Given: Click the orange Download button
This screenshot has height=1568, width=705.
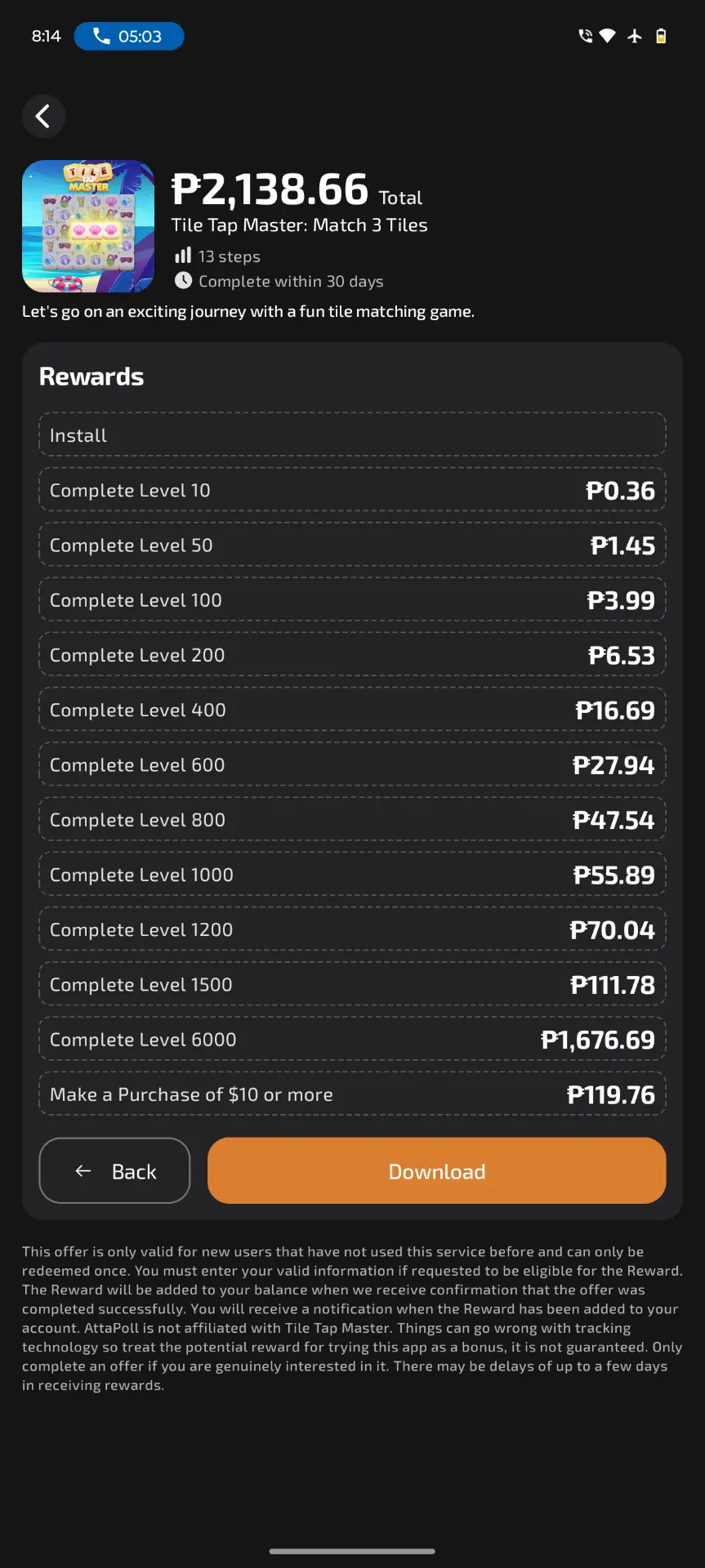Looking at the screenshot, I should [437, 1170].
